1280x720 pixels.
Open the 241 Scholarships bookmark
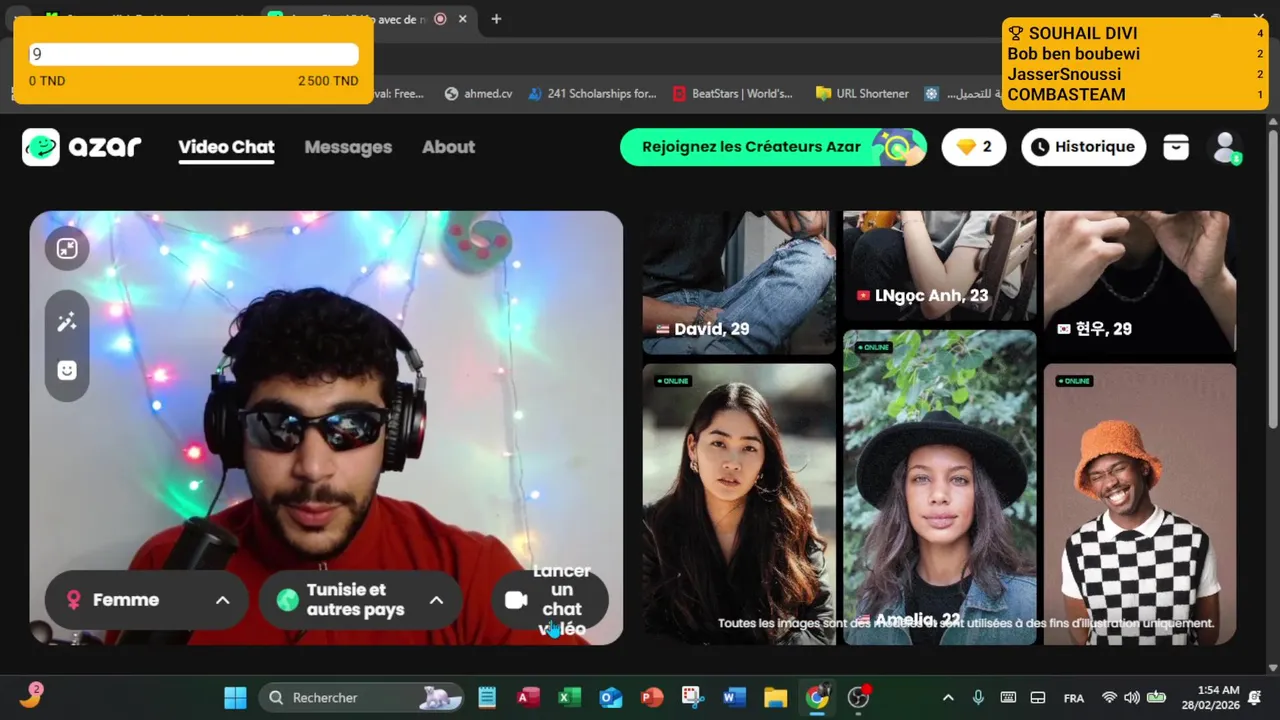[x=593, y=93]
